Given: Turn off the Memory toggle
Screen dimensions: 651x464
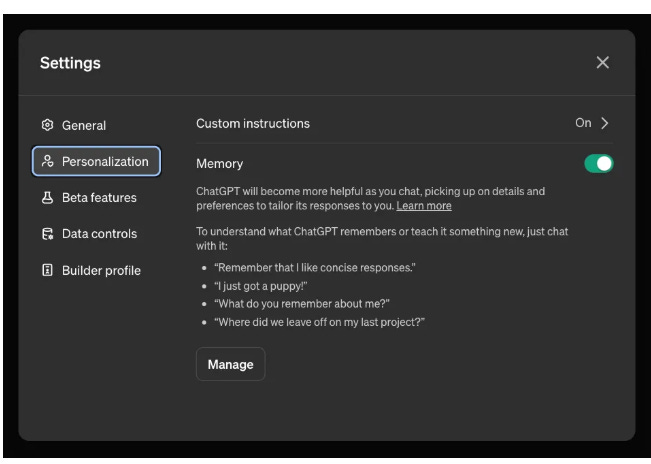Looking at the screenshot, I should click(599, 164).
